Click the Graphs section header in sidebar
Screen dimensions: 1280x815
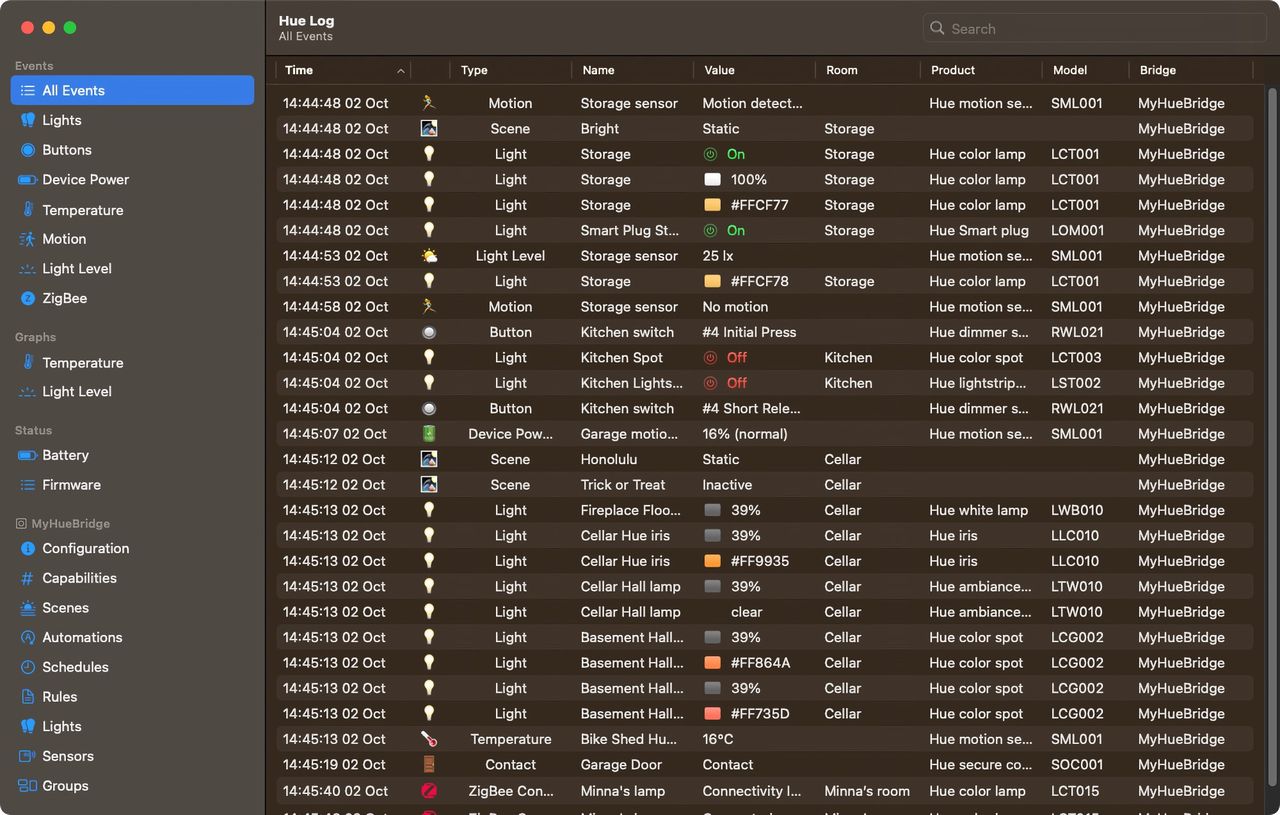tap(35, 337)
